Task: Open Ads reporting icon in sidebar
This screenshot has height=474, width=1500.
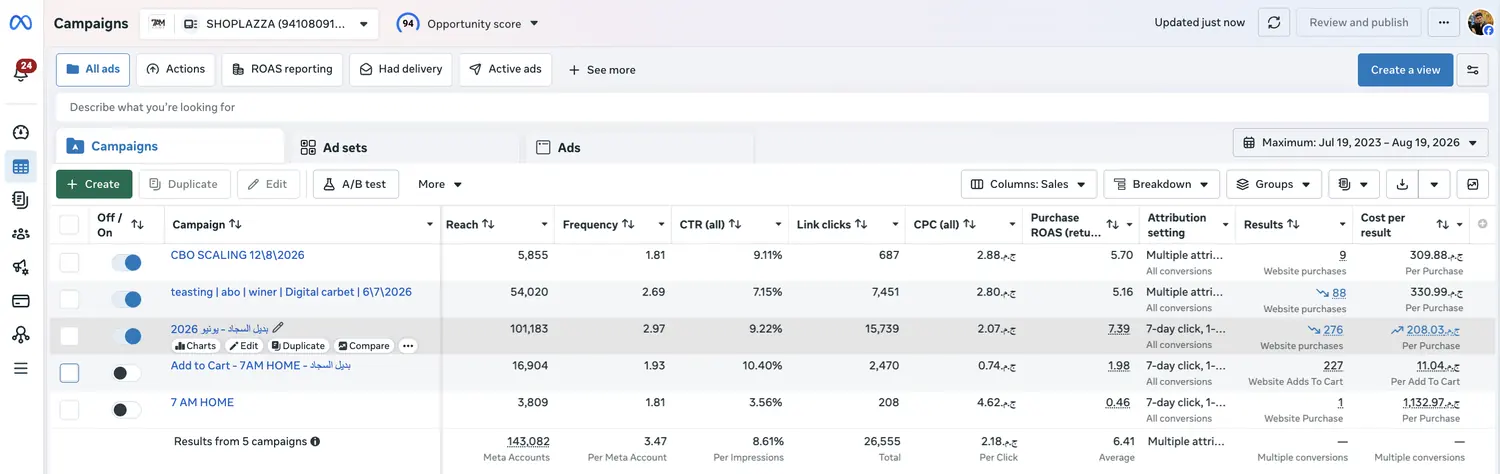Action: pyautogui.click(x=20, y=200)
